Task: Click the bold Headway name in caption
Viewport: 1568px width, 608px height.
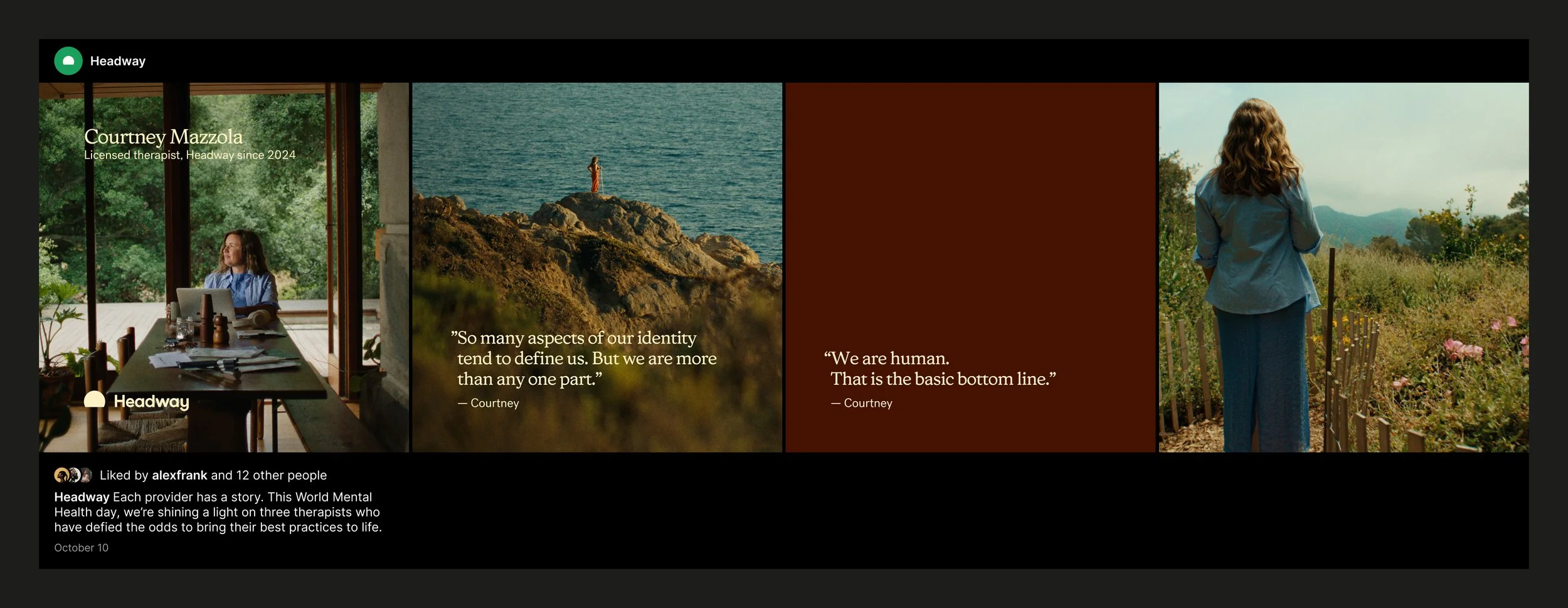Action: click(x=82, y=497)
